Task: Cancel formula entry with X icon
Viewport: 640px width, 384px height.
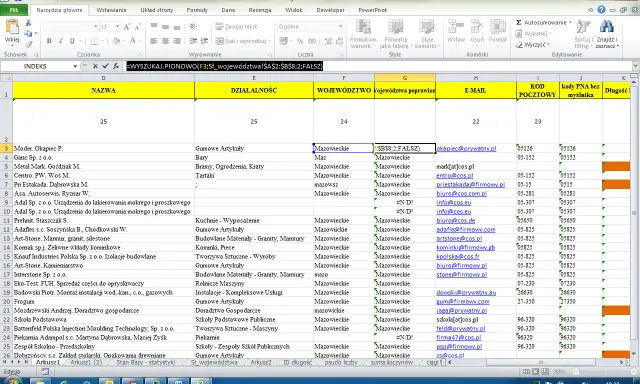Action: (x=95, y=66)
